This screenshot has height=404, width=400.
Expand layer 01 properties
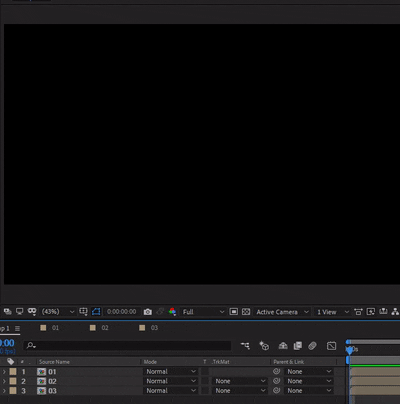pos(4,371)
